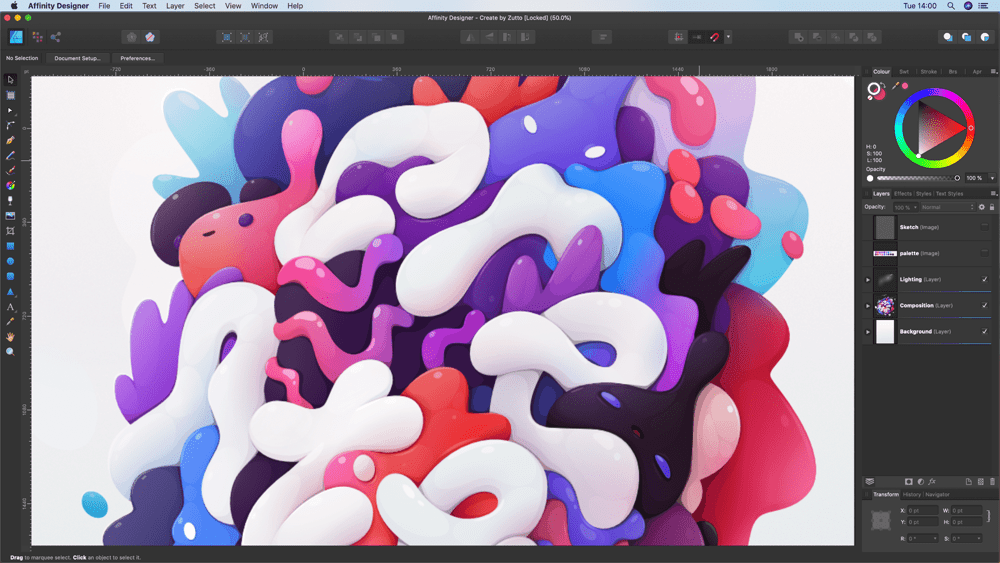This screenshot has height=563, width=1000.
Task: Toggle force pixel alignment
Action: coord(679,37)
